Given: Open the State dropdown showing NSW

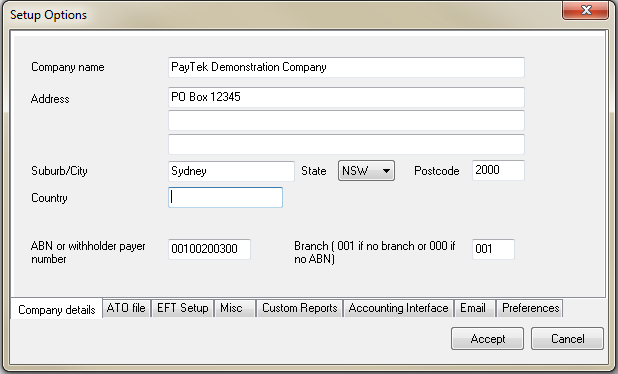Looking at the screenshot, I should (x=366, y=171).
